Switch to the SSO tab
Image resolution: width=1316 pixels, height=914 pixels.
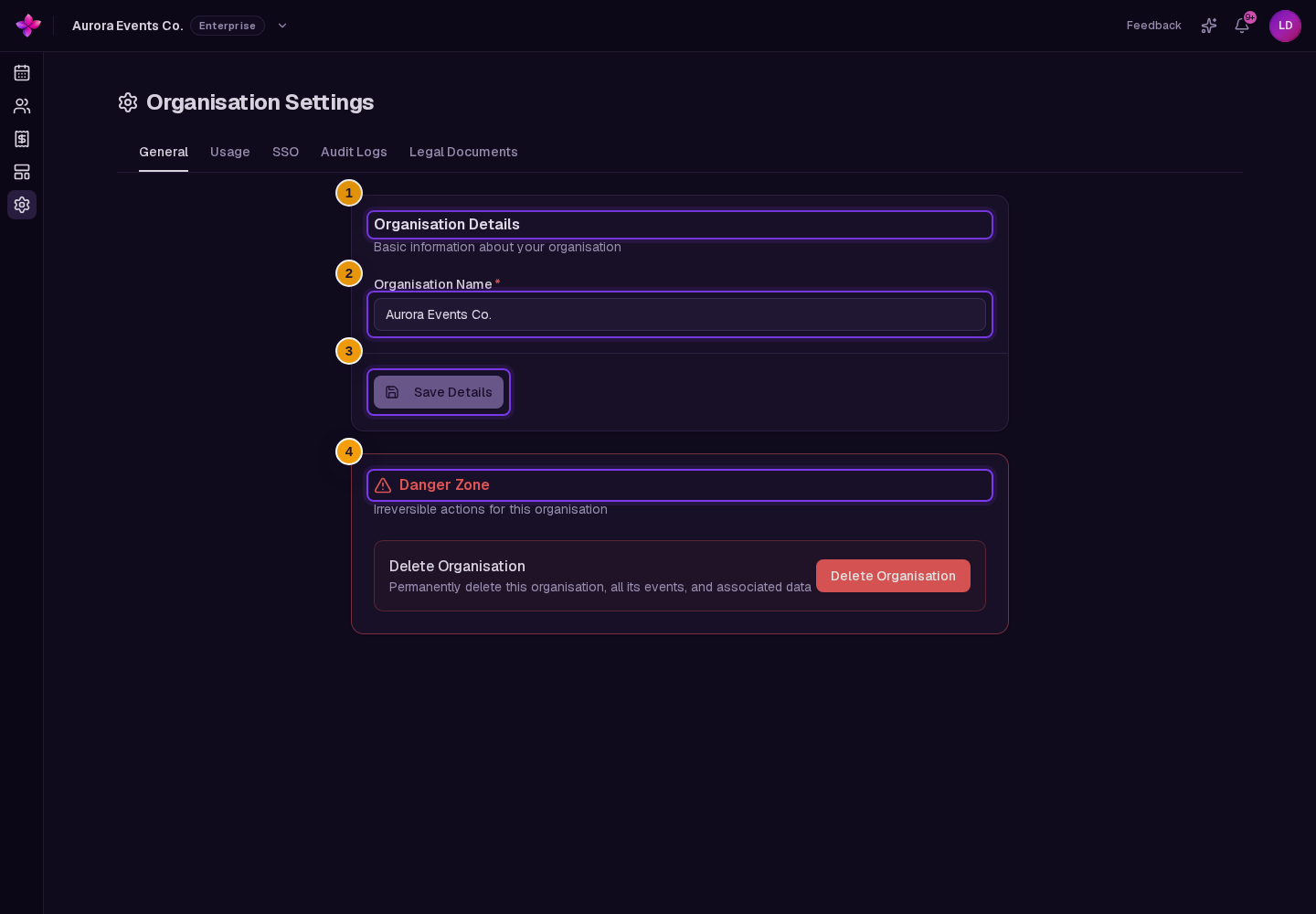pos(285,152)
